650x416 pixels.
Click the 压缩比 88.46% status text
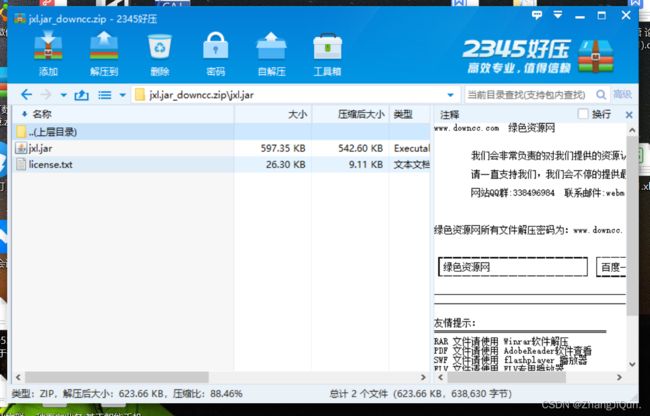[208, 393]
